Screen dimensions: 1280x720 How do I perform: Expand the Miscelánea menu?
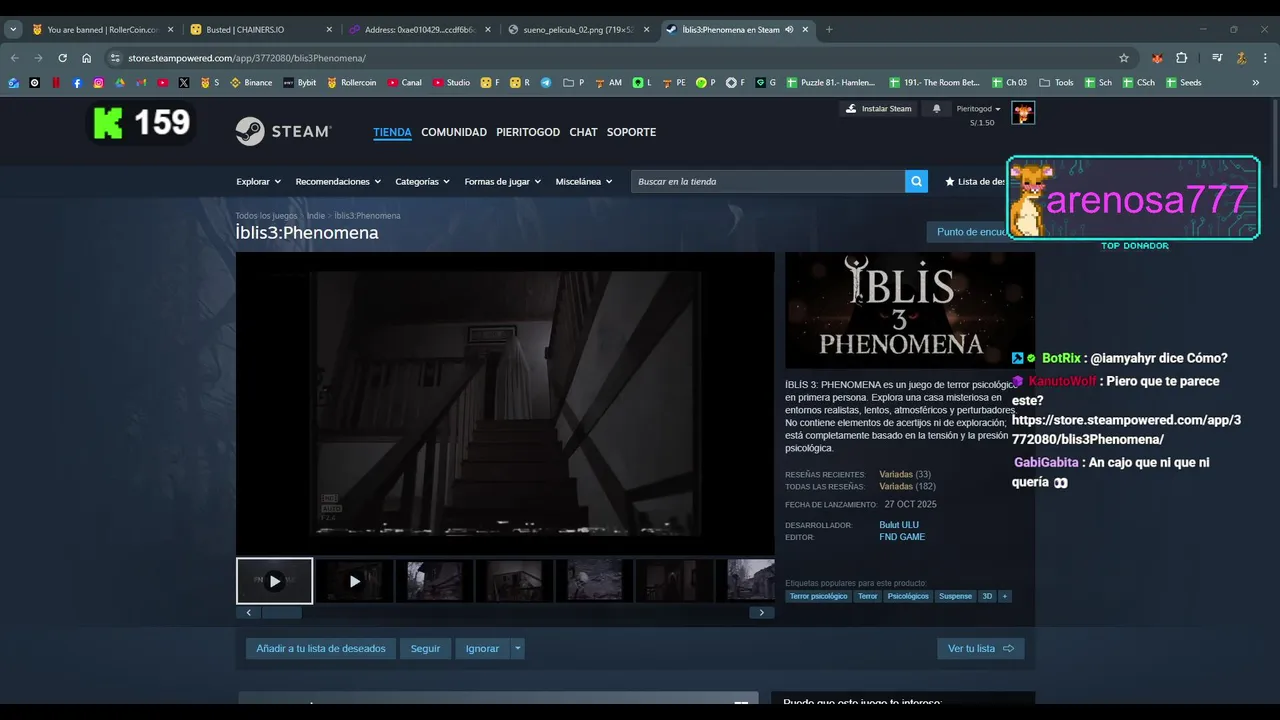pyautogui.click(x=583, y=182)
